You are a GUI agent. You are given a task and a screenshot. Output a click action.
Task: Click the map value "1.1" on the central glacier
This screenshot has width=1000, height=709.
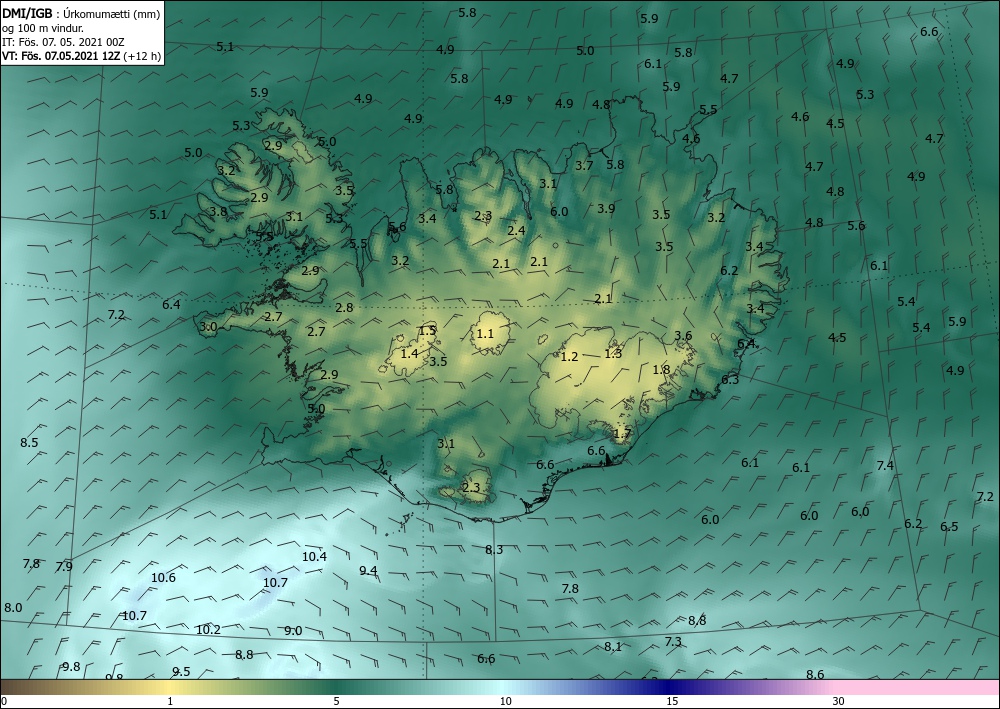(485, 333)
